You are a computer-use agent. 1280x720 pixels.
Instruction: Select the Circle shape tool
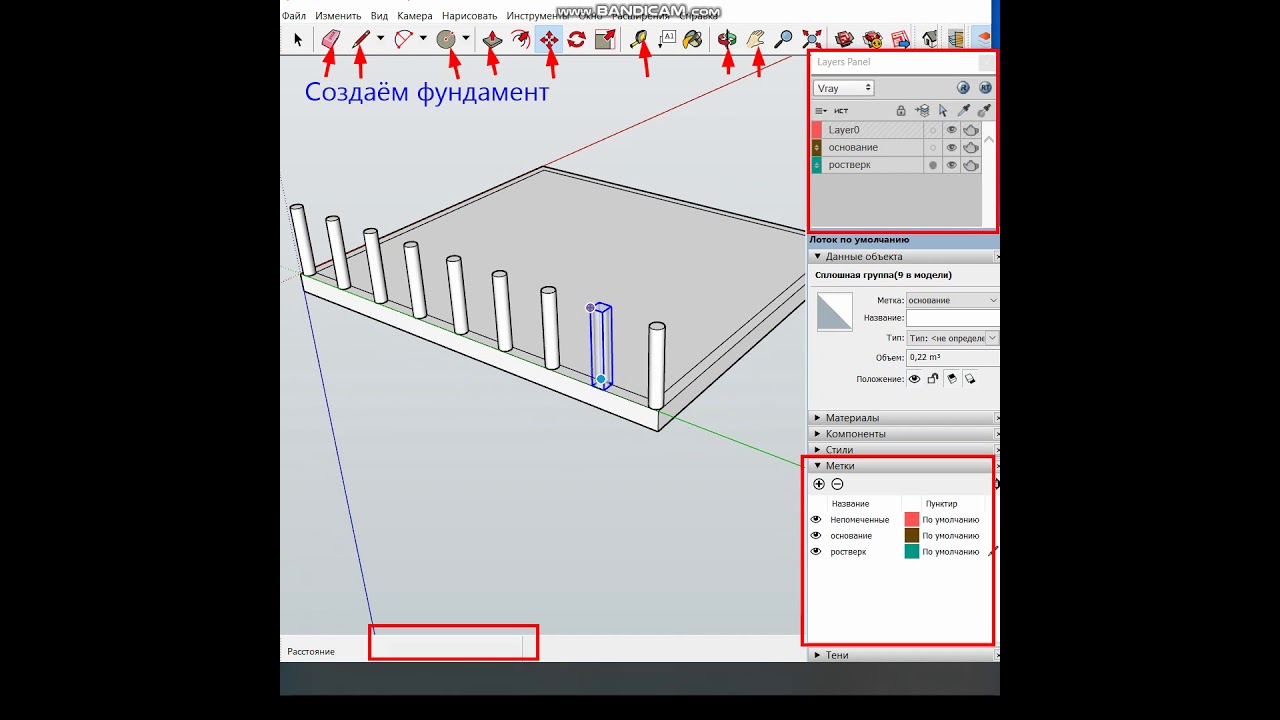coord(446,39)
